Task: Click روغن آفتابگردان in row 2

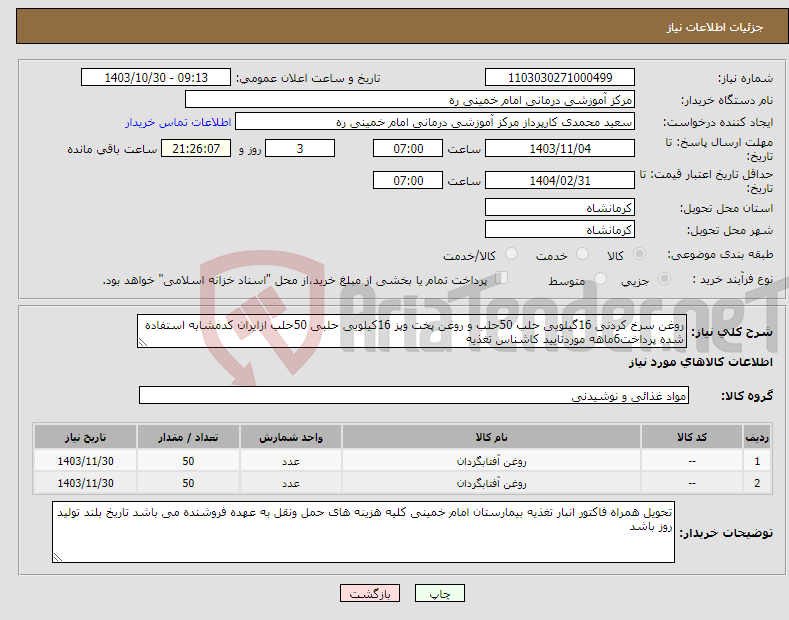Action: (x=491, y=483)
